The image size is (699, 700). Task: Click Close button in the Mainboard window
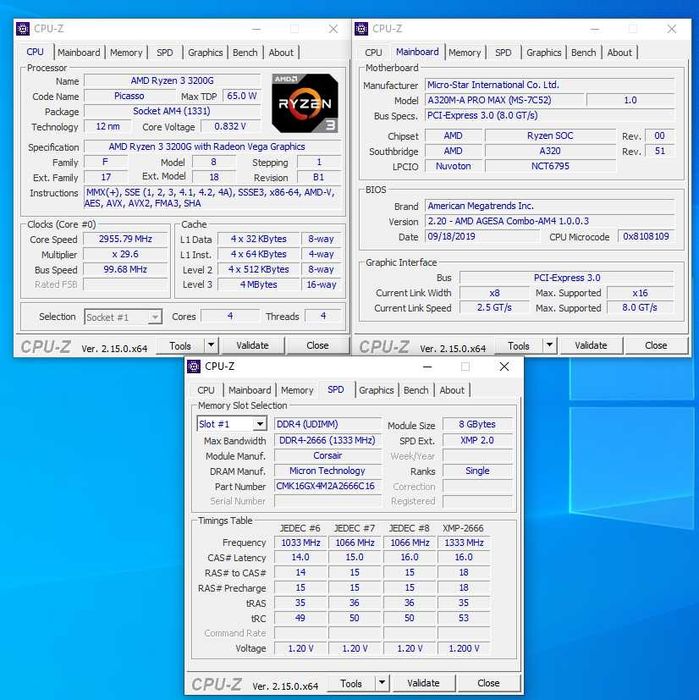tap(656, 346)
